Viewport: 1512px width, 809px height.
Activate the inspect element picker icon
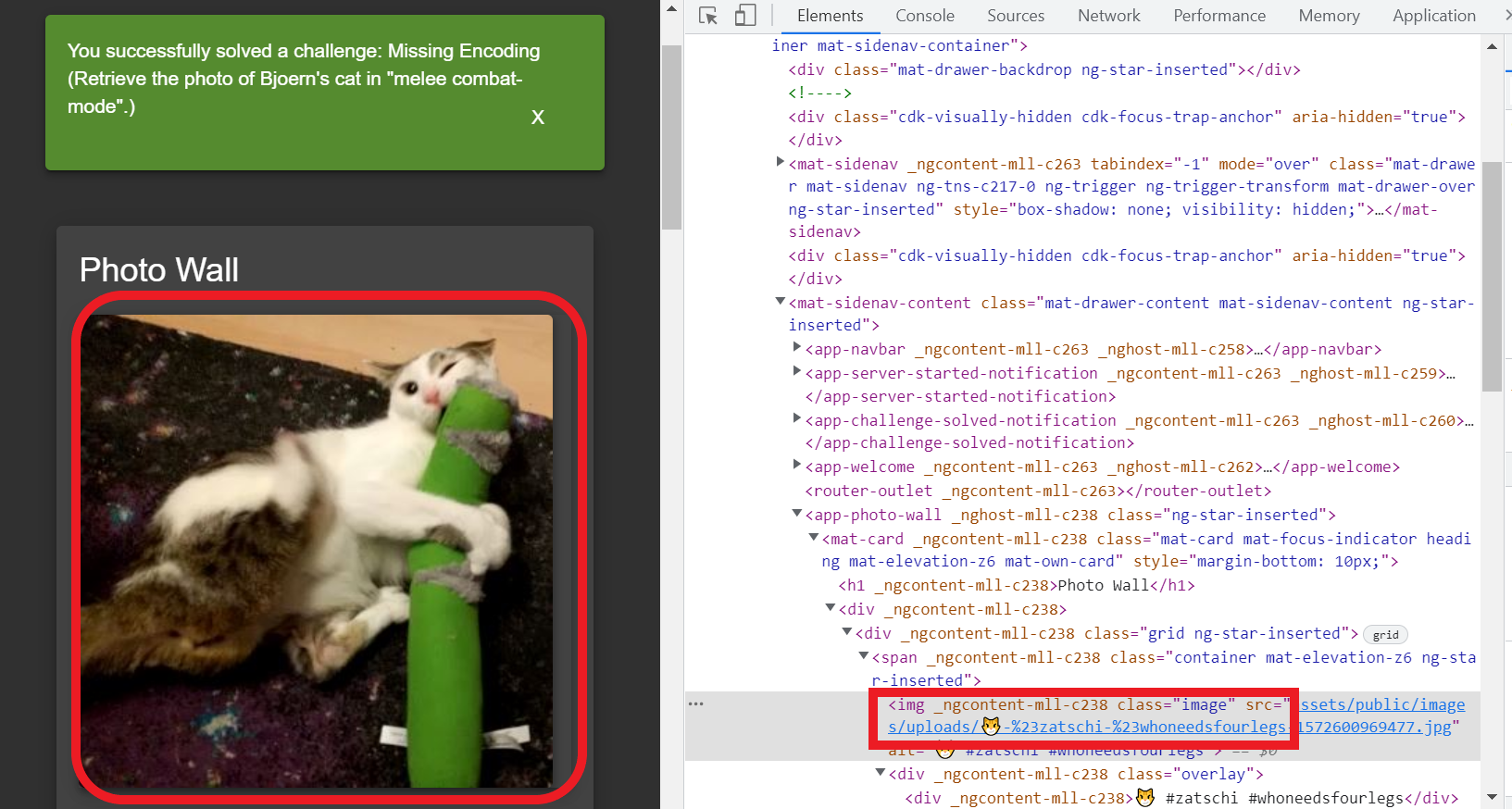coord(708,16)
